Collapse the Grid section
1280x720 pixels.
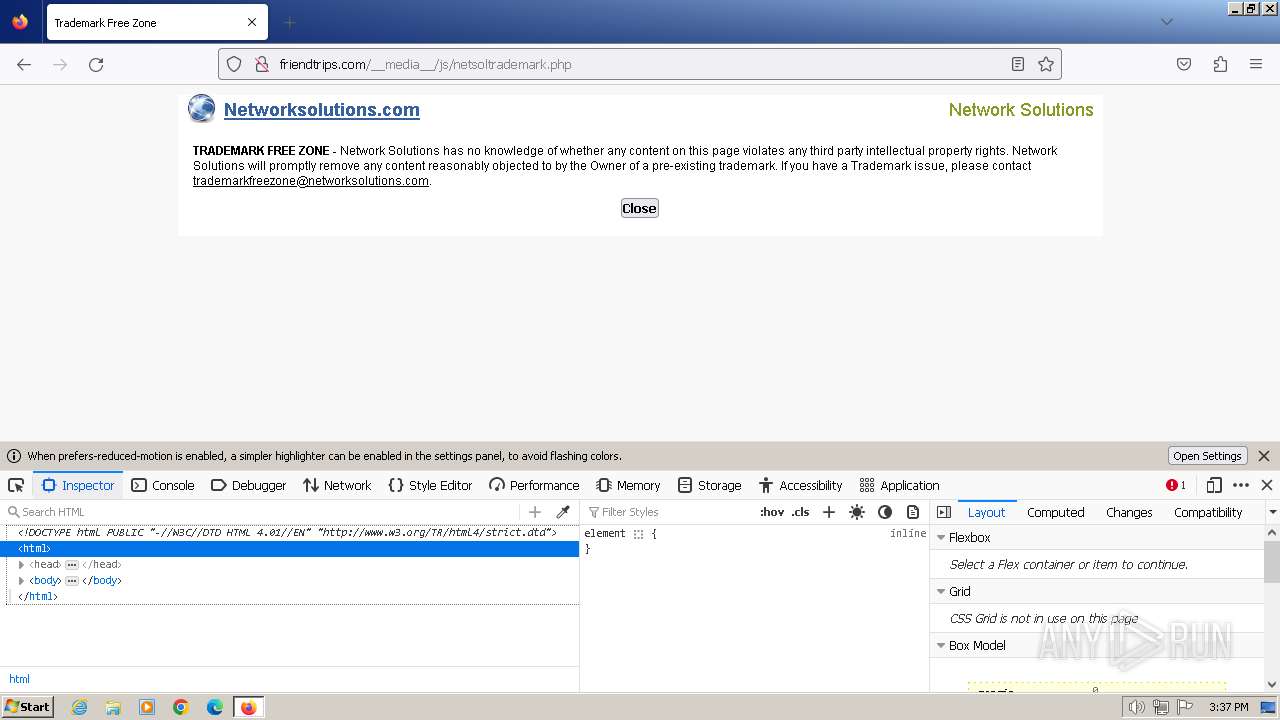[941, 592]
